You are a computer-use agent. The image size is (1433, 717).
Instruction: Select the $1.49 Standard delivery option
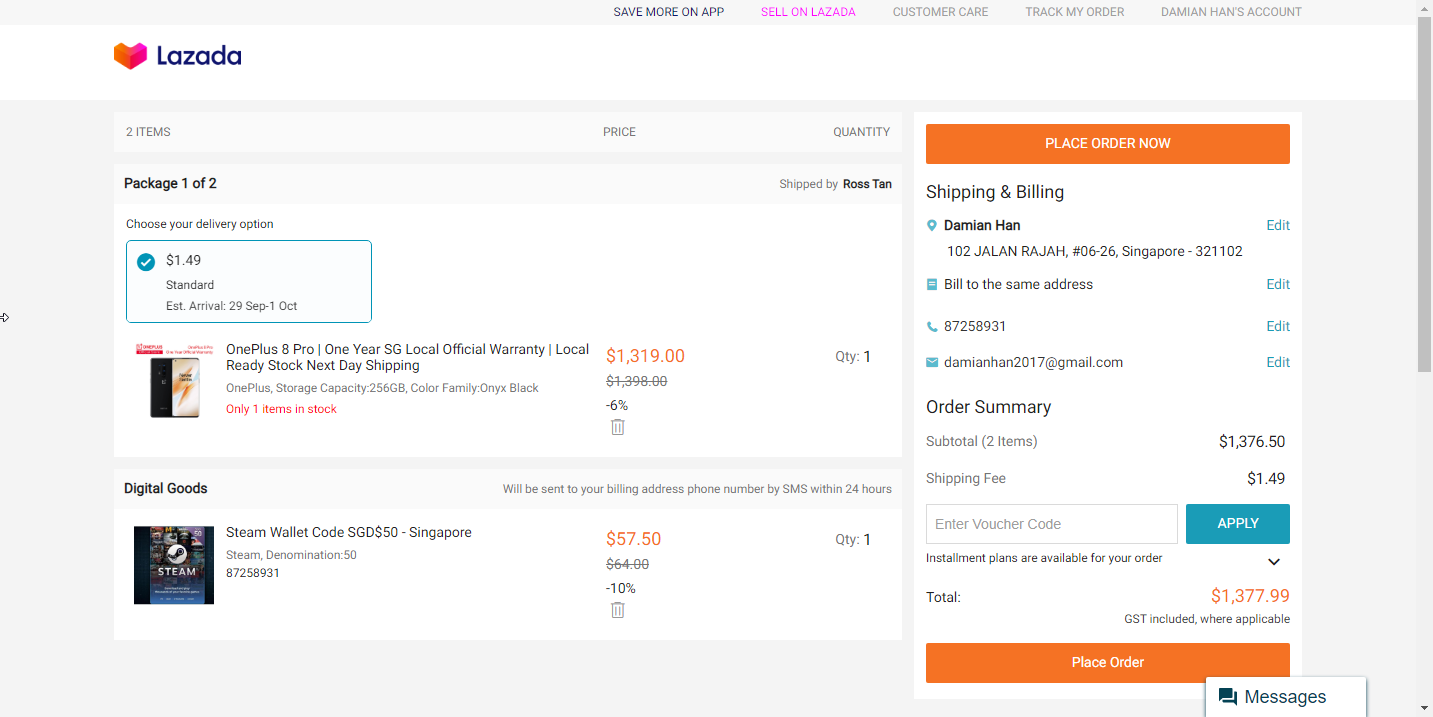tap(249, 281)
